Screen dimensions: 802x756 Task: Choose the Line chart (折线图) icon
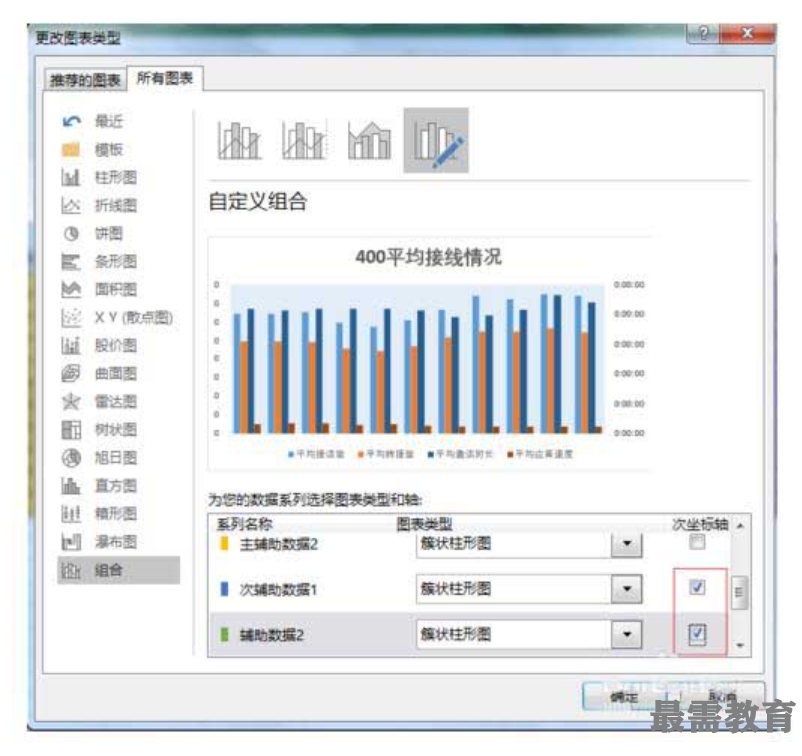[x=71, y=206]
